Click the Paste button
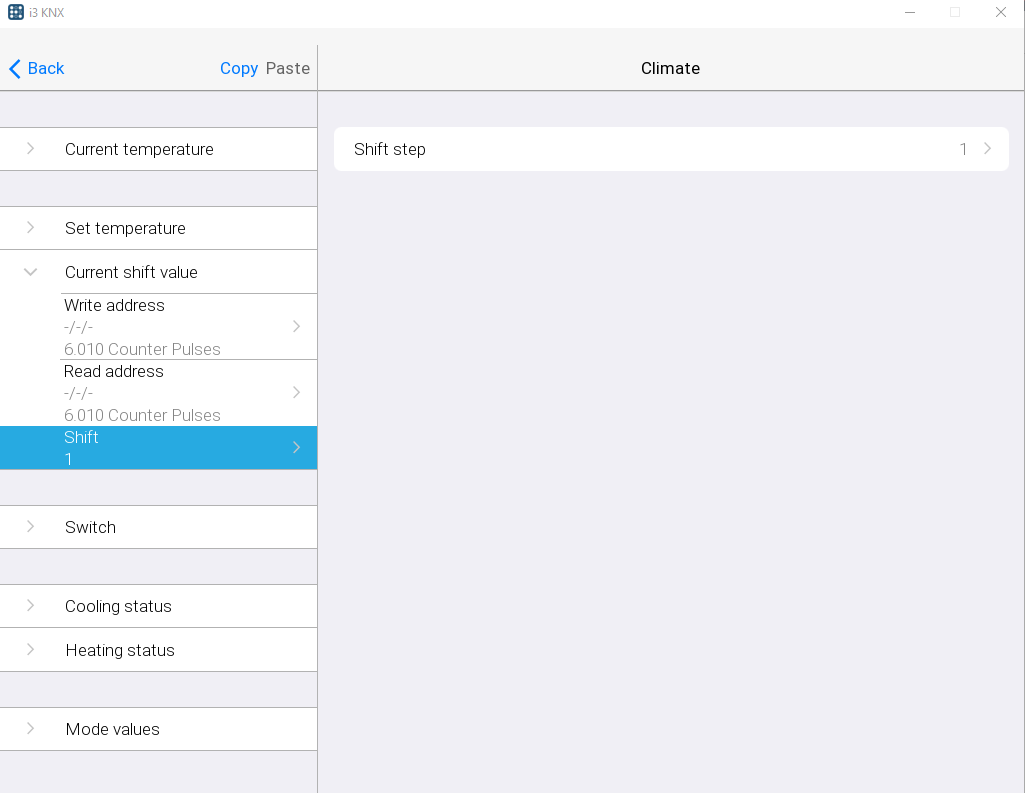 (288, 68)
